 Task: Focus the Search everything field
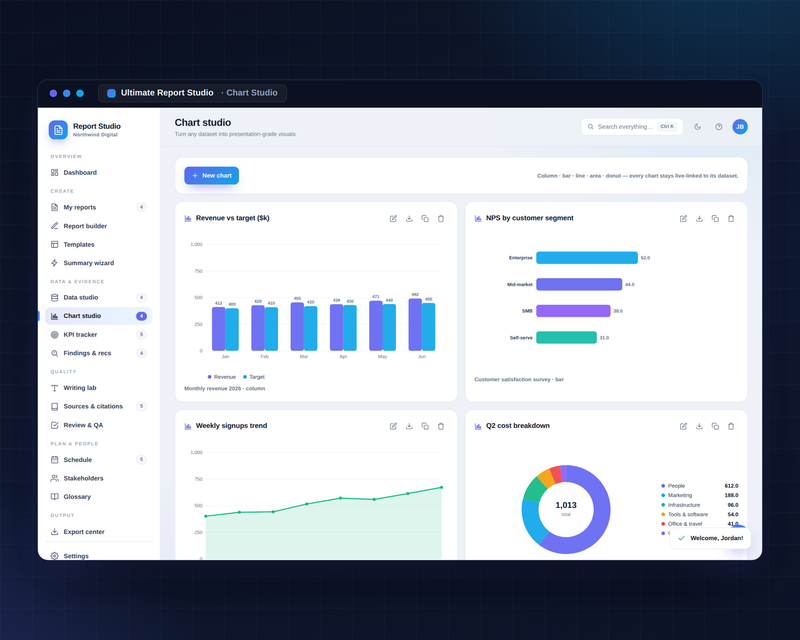click(x=632, y=127)
